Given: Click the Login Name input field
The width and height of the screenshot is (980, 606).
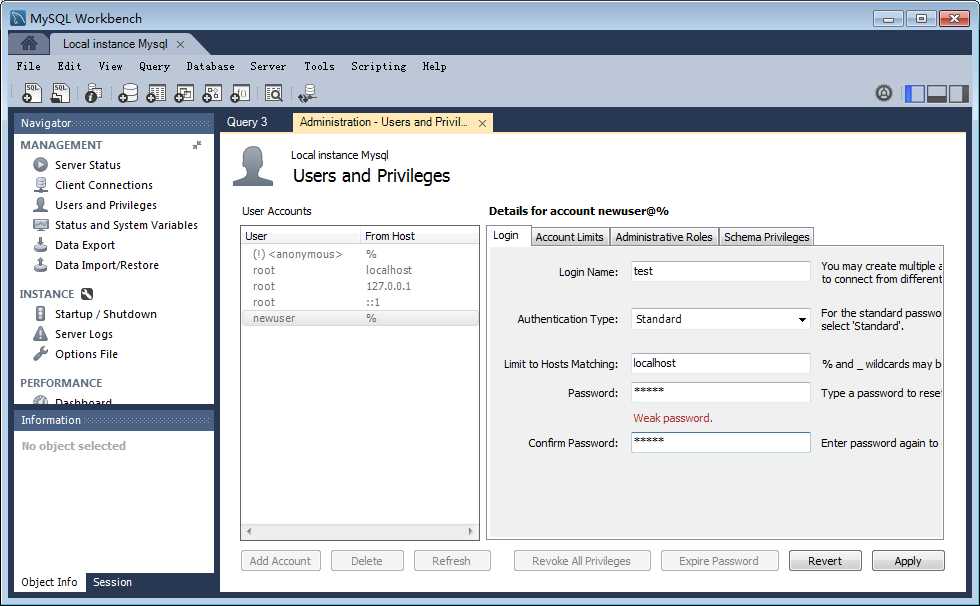Looking at the screenshot, I should pyautogui.click(x=721, y=271).
